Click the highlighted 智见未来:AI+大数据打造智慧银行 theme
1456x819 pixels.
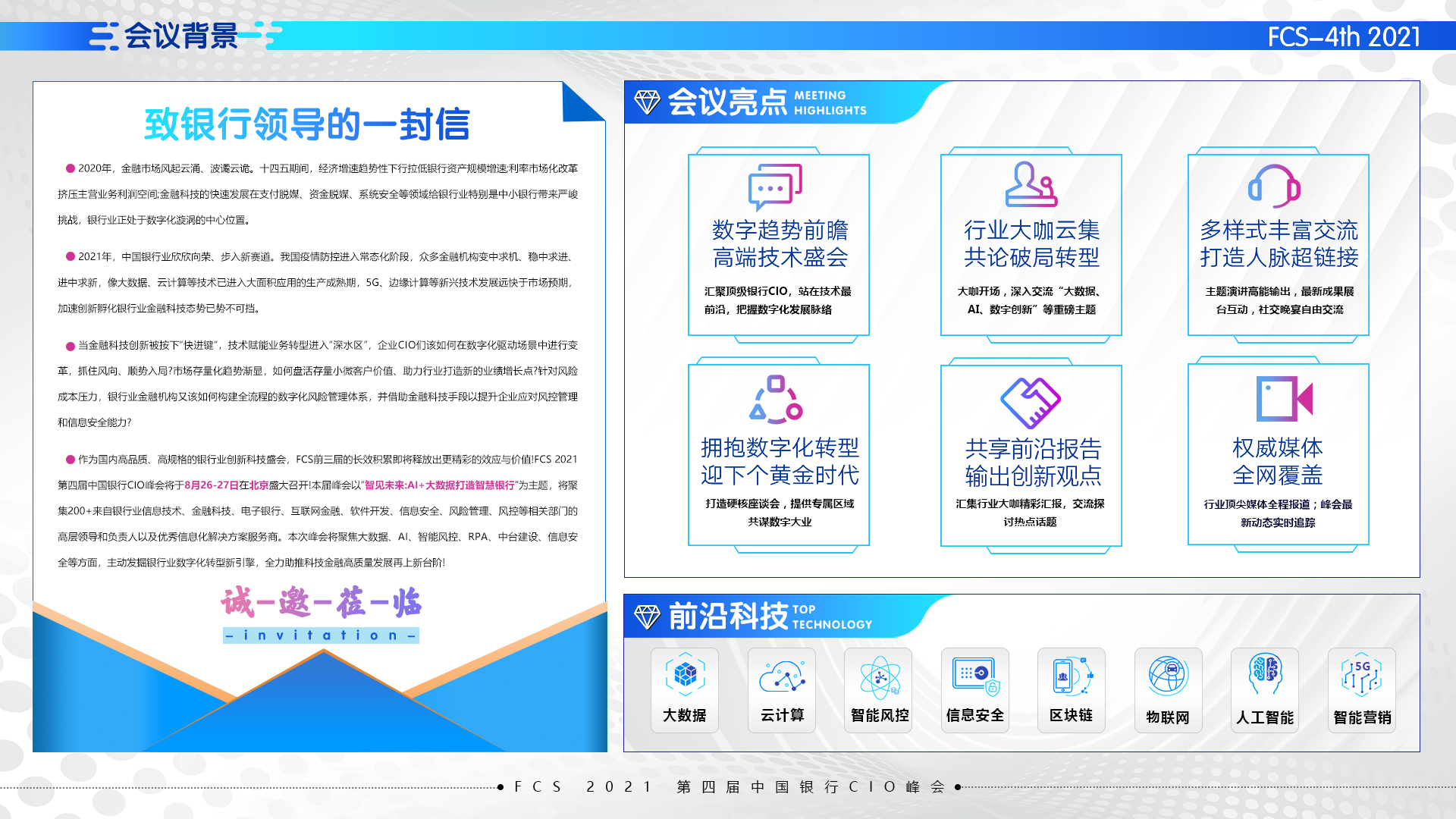pos(440,485)
